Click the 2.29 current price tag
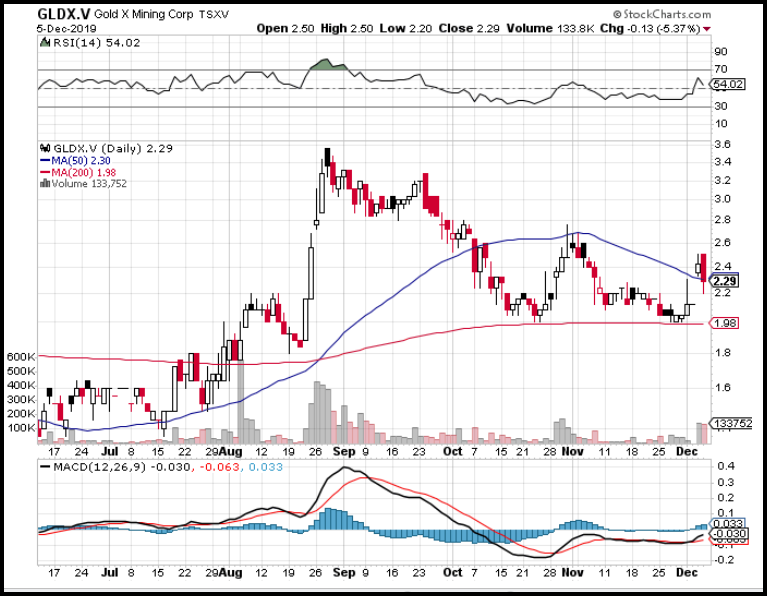This screenshot has width=767, height=596. pos(725,281)
